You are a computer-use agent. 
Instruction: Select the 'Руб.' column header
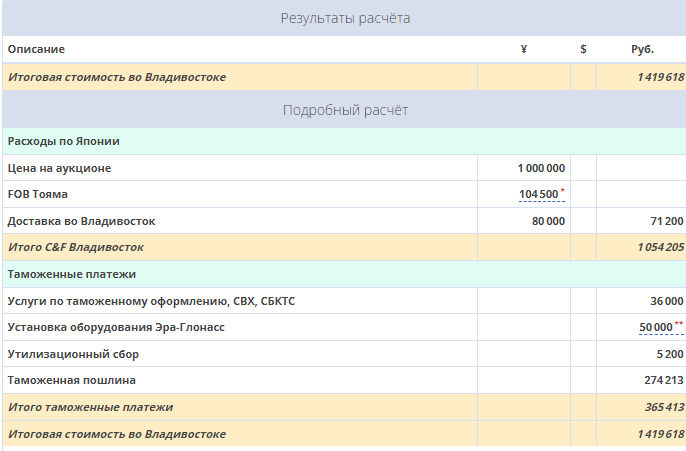(x=642, y=49)
